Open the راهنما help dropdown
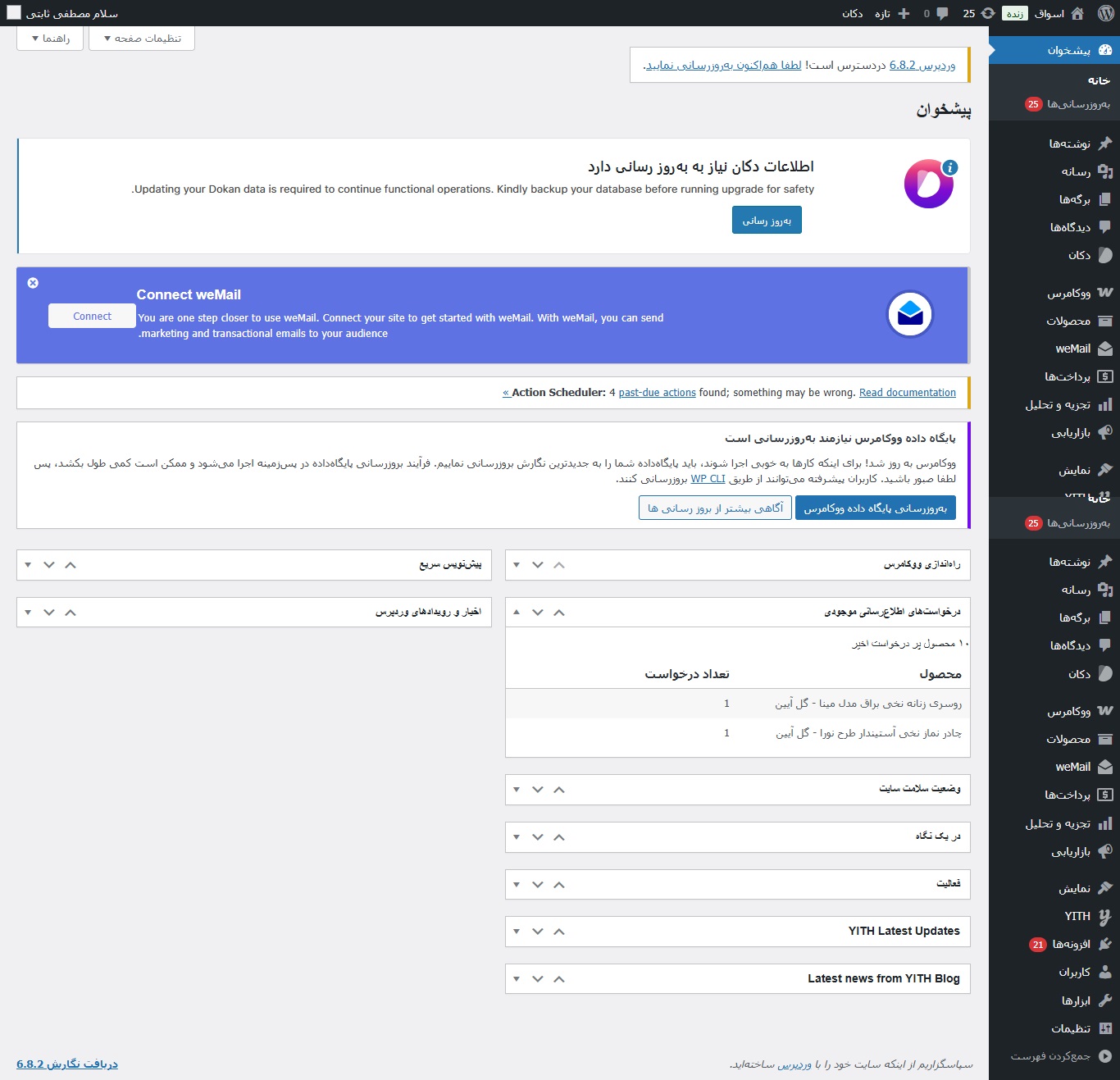Image resolution: width=1120 pixels, height=1080 pixels. pyautogui.click(x=50, y=38)
